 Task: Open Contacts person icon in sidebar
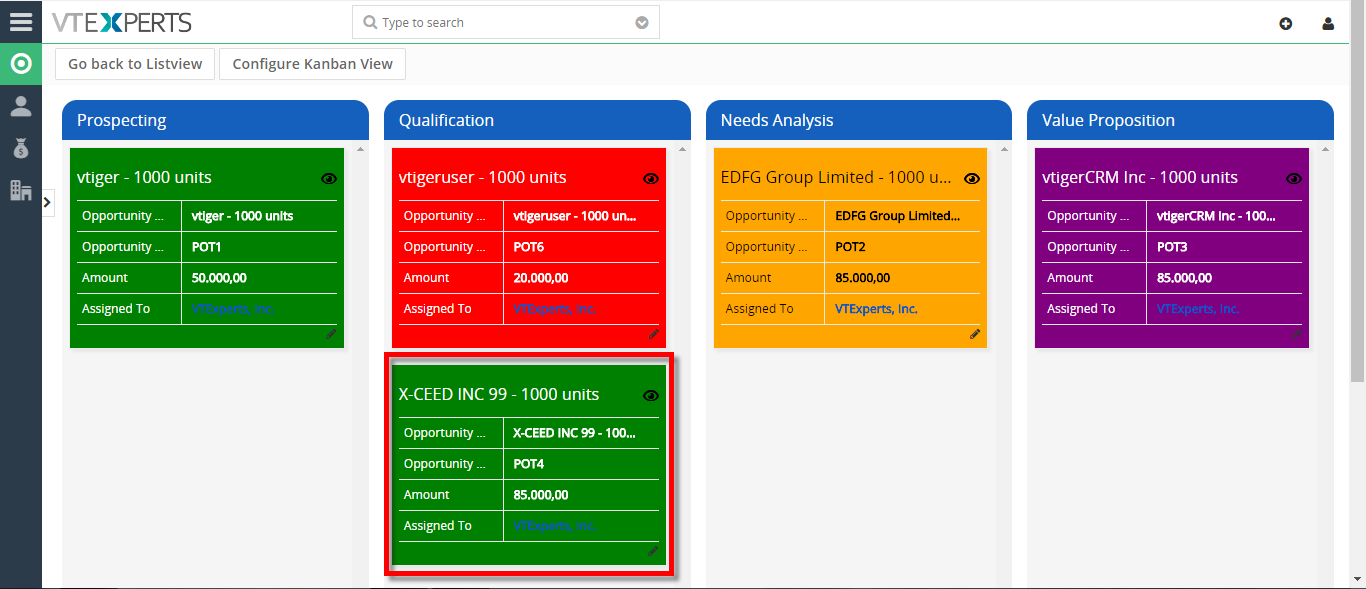21,106
